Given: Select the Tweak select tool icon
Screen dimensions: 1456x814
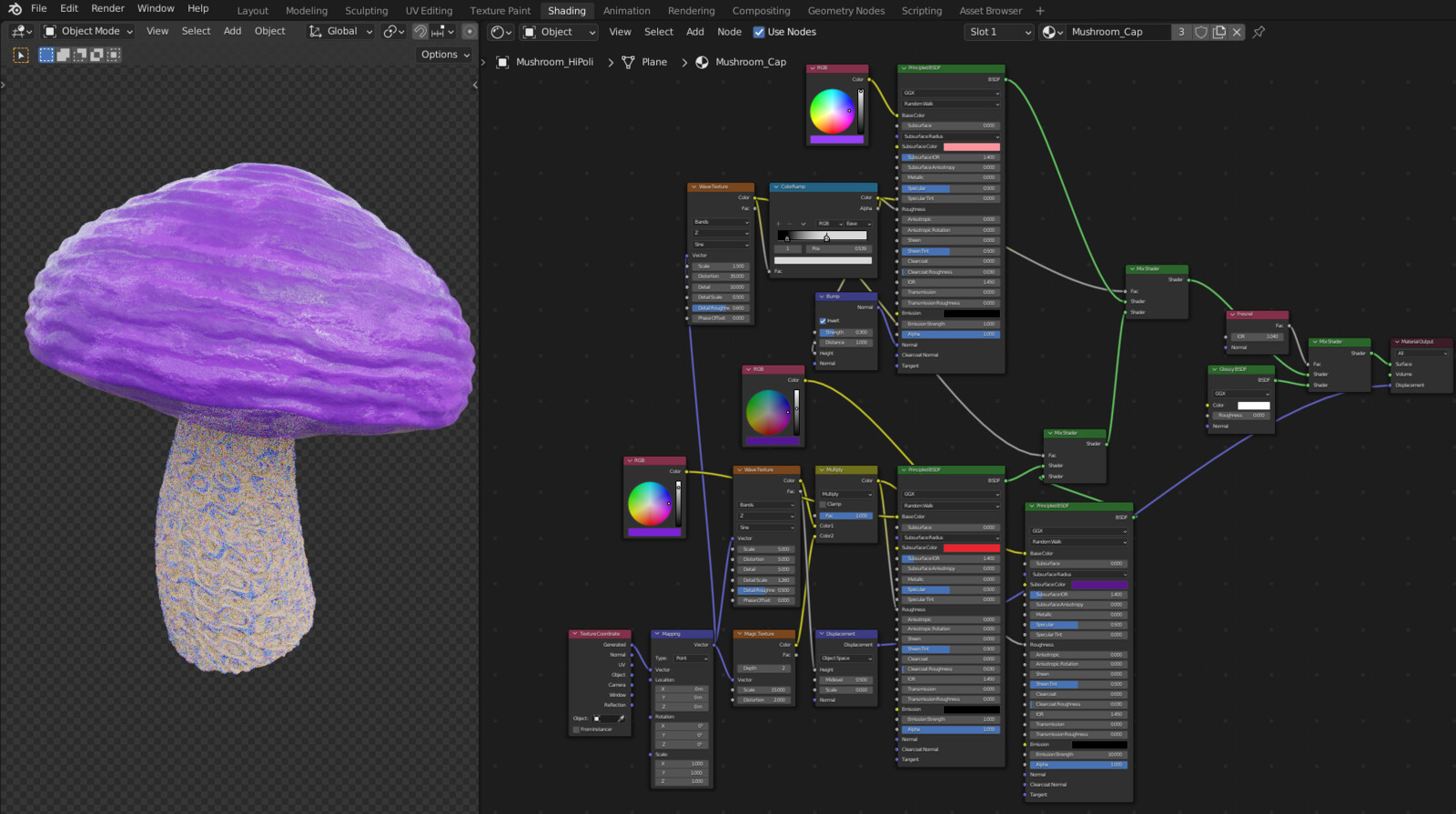Looking at the screenshot, I should coord(21,55).
